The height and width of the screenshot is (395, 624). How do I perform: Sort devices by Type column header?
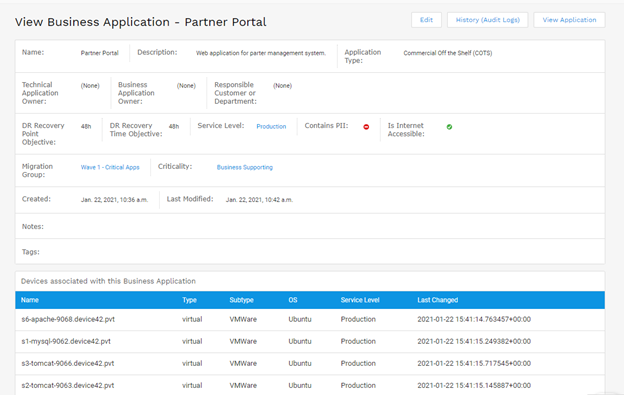pos(189,300)
